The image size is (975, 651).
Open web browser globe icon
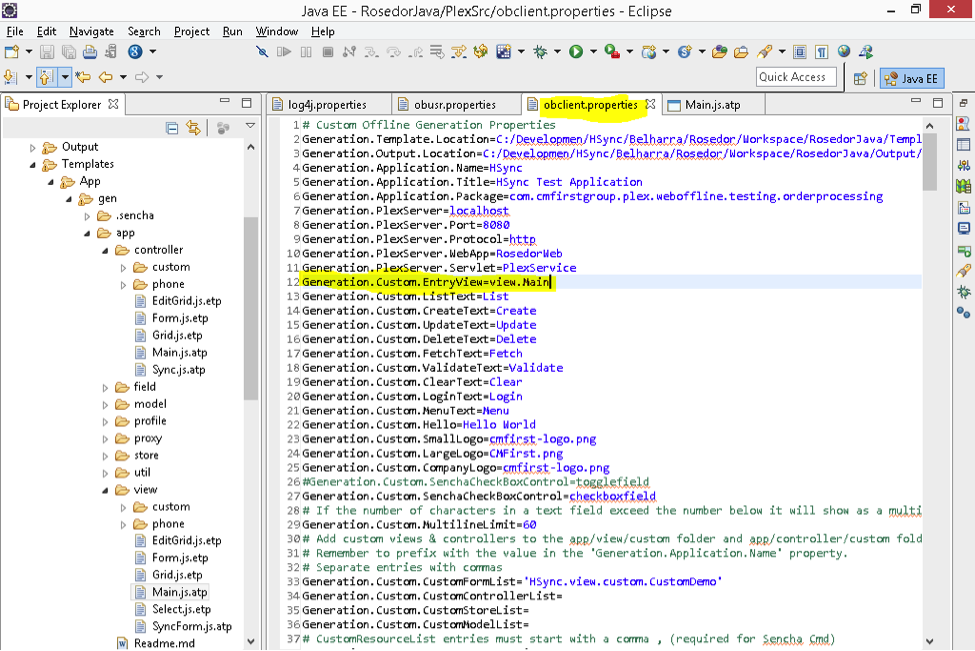(844, 52)
